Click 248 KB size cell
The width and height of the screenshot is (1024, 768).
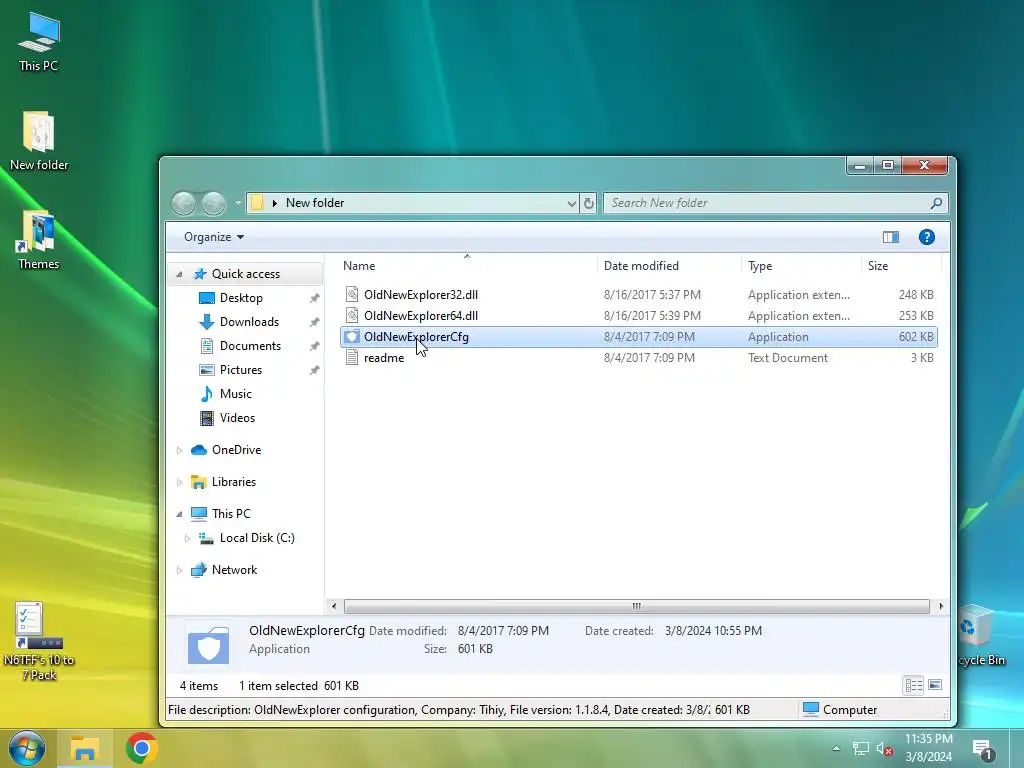click(x=916, y=295)
